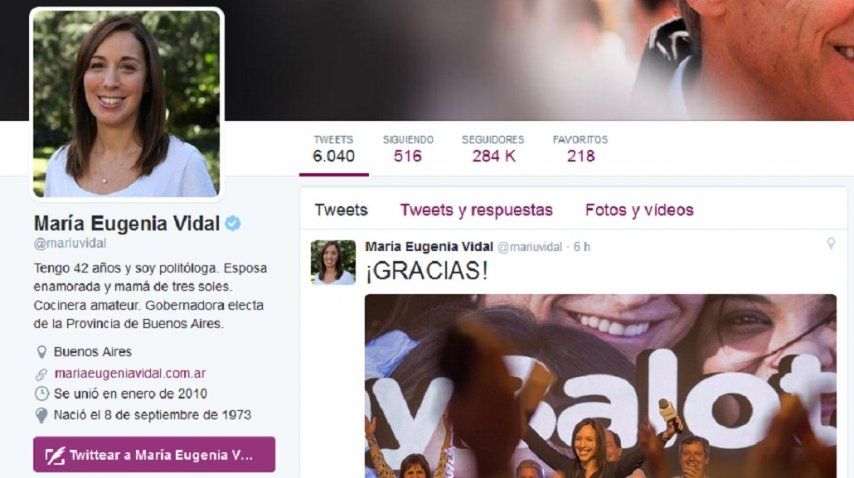The height and width of the screenshot is (478, 854).
Task: View the Seguidores 284 K list
Action: (493, 149)
